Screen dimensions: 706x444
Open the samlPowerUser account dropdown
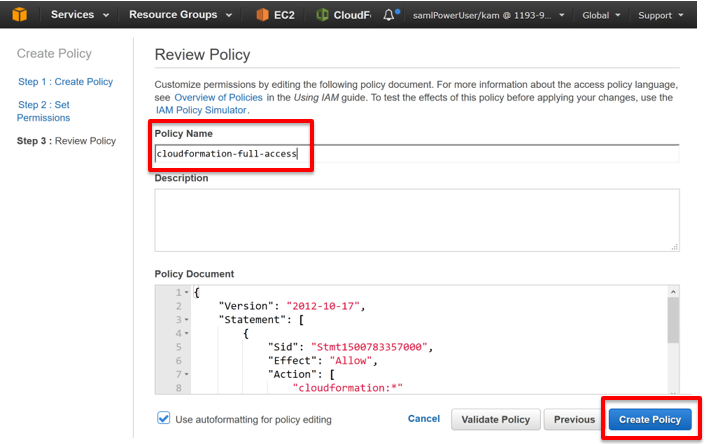tap(489, 15)
